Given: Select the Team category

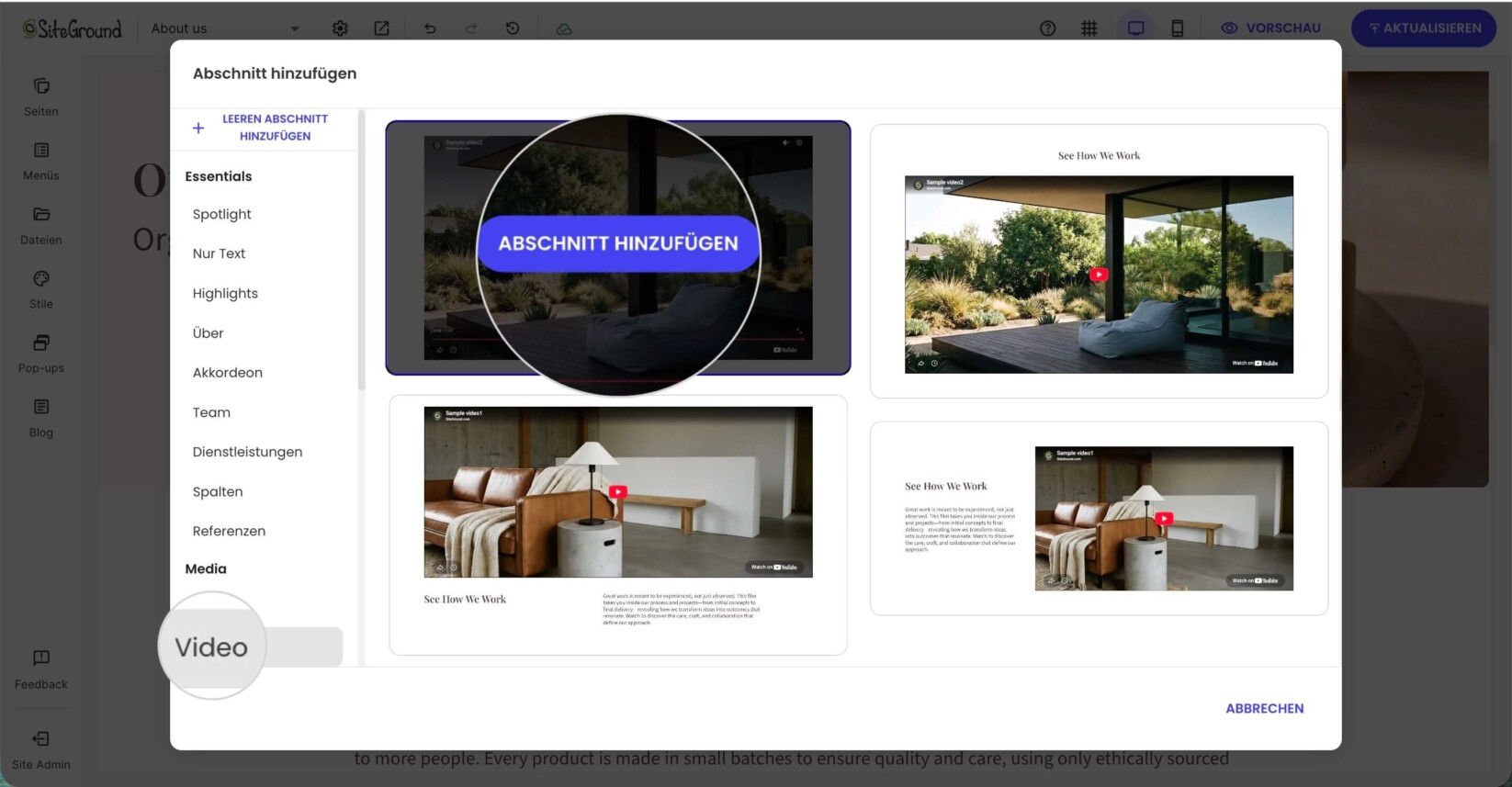Looking at the screenshot, I should (x=211, y=412).
